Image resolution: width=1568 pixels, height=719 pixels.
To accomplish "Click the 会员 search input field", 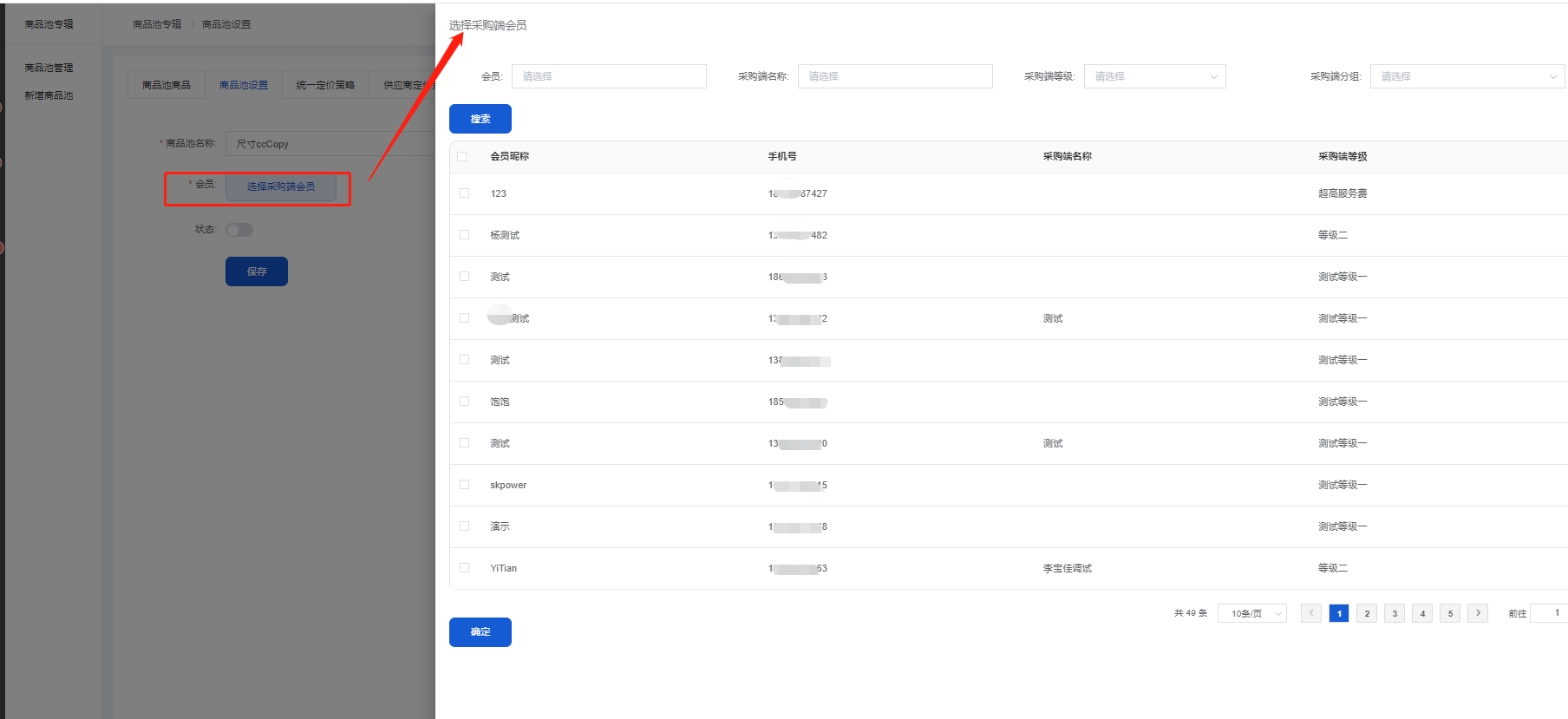I will tap(609, 76).
